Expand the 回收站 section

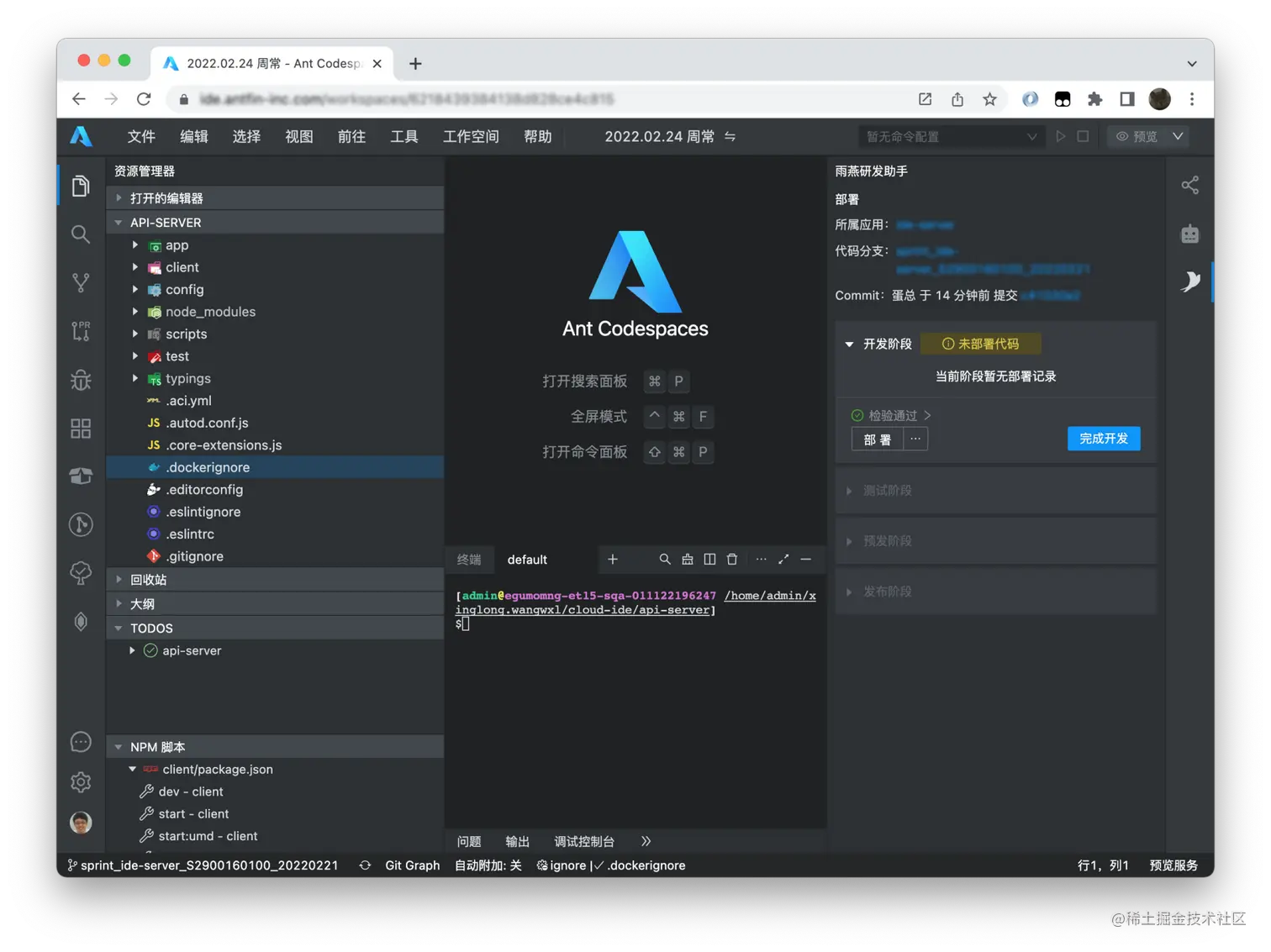tap(275, 580)
